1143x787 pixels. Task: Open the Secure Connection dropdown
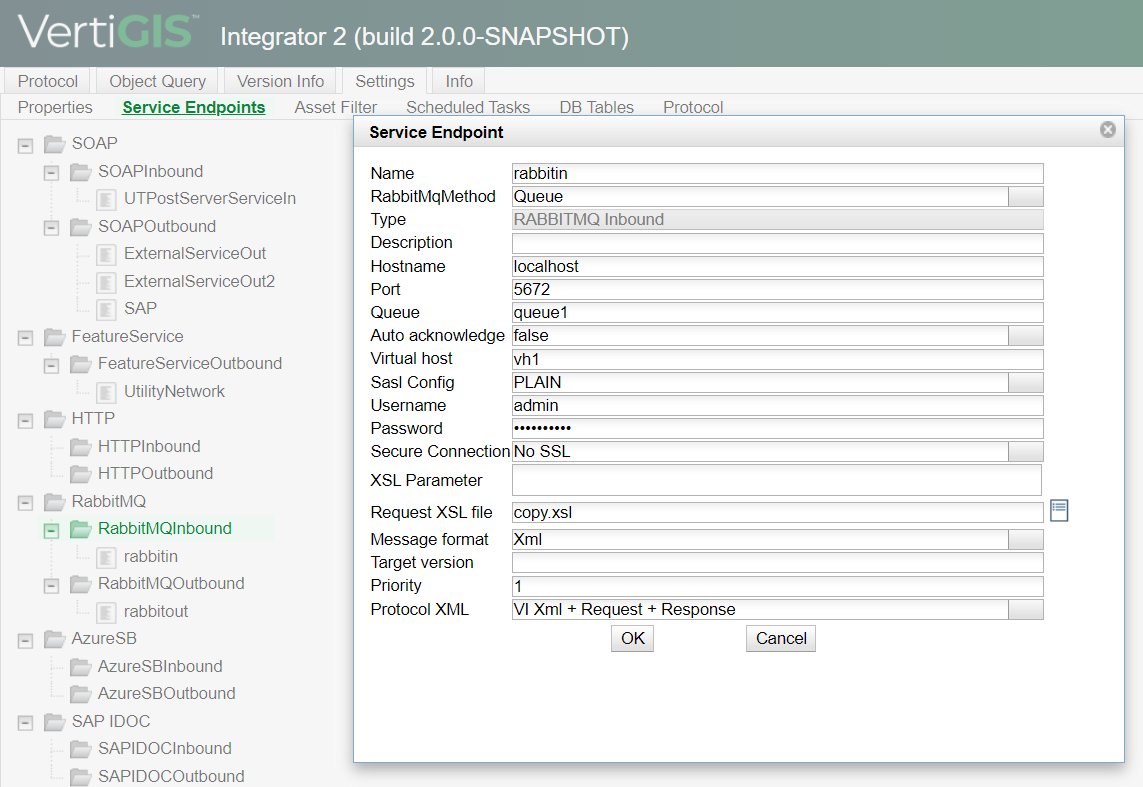coord(1026,451)
